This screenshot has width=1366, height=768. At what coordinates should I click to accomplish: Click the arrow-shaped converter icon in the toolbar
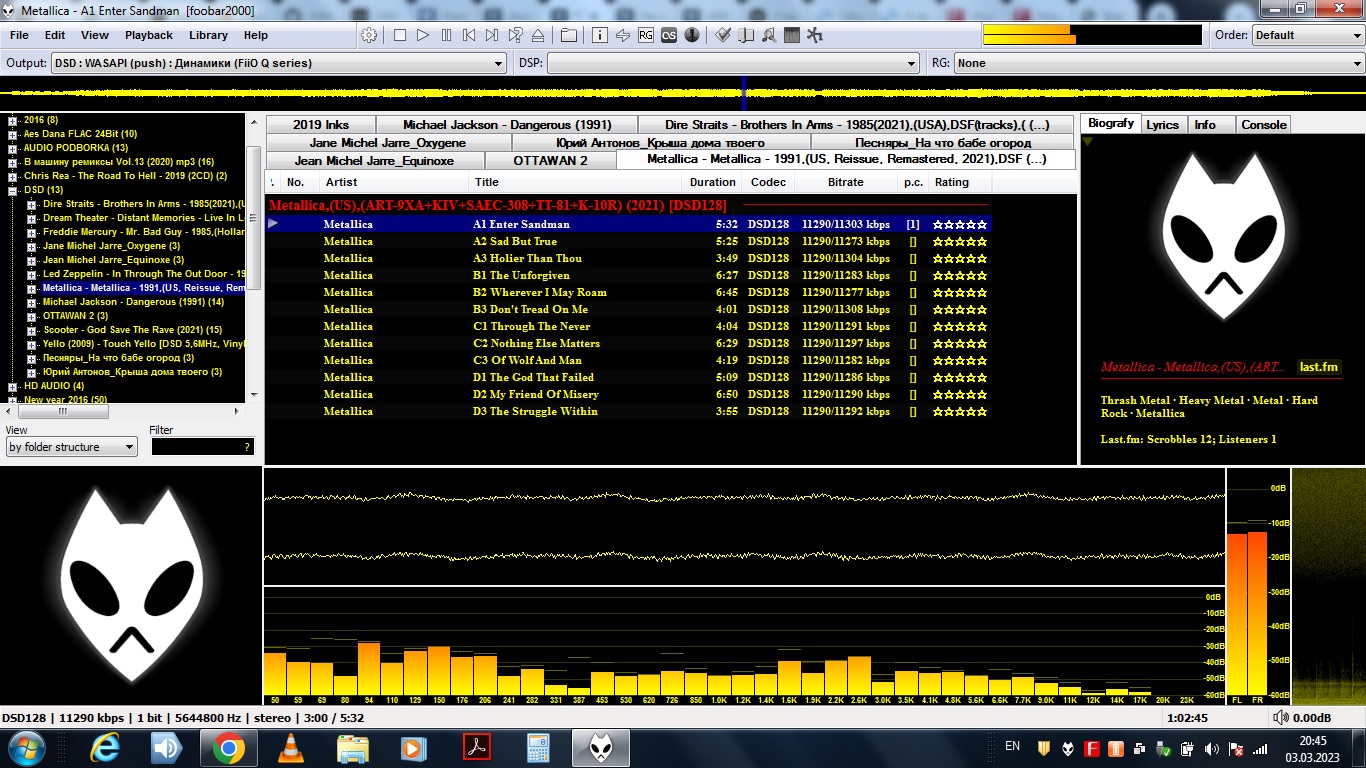pos(622,35)
